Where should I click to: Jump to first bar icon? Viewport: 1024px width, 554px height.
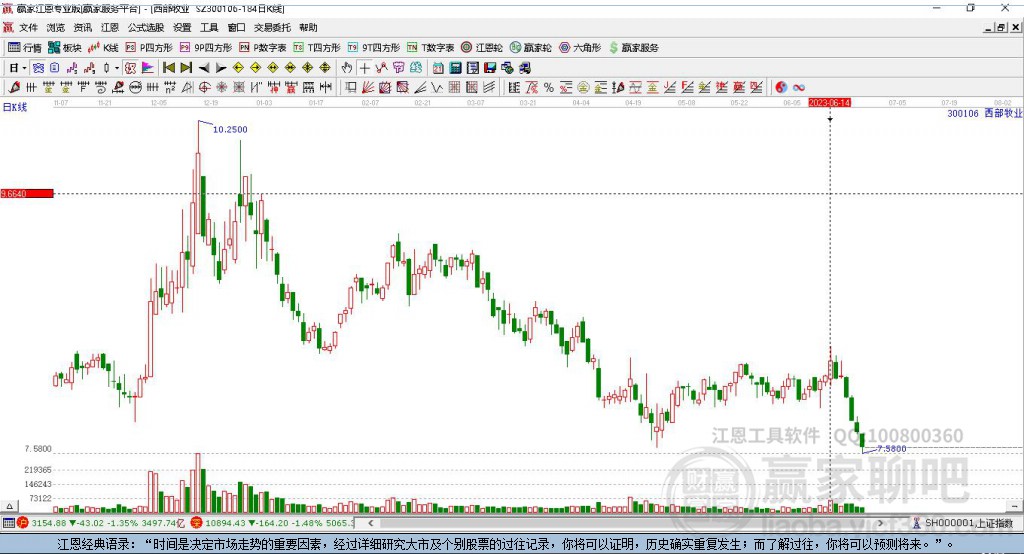click(x=168, y=68)
